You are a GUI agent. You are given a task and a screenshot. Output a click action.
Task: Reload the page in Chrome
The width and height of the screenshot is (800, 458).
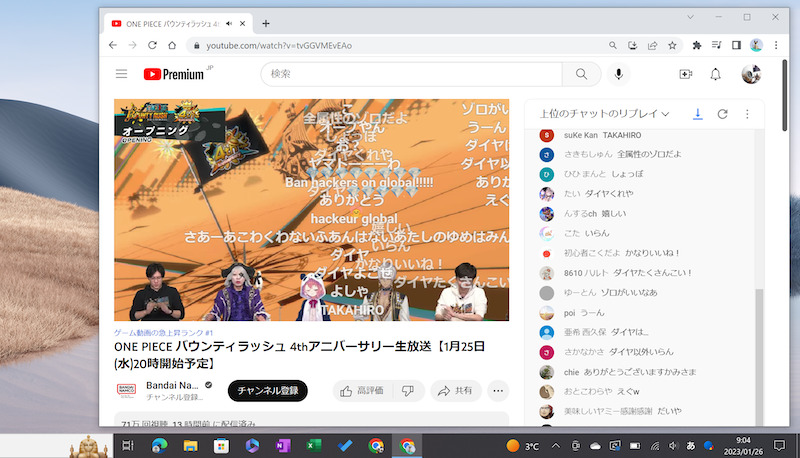pos(153,45)
